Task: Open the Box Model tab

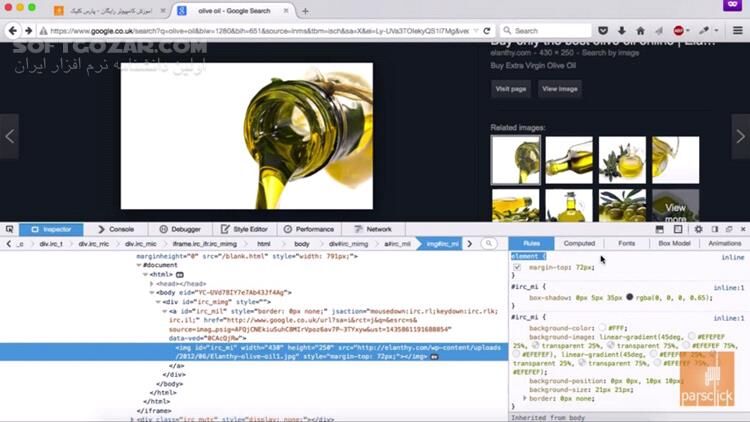Action: point(674,243)
